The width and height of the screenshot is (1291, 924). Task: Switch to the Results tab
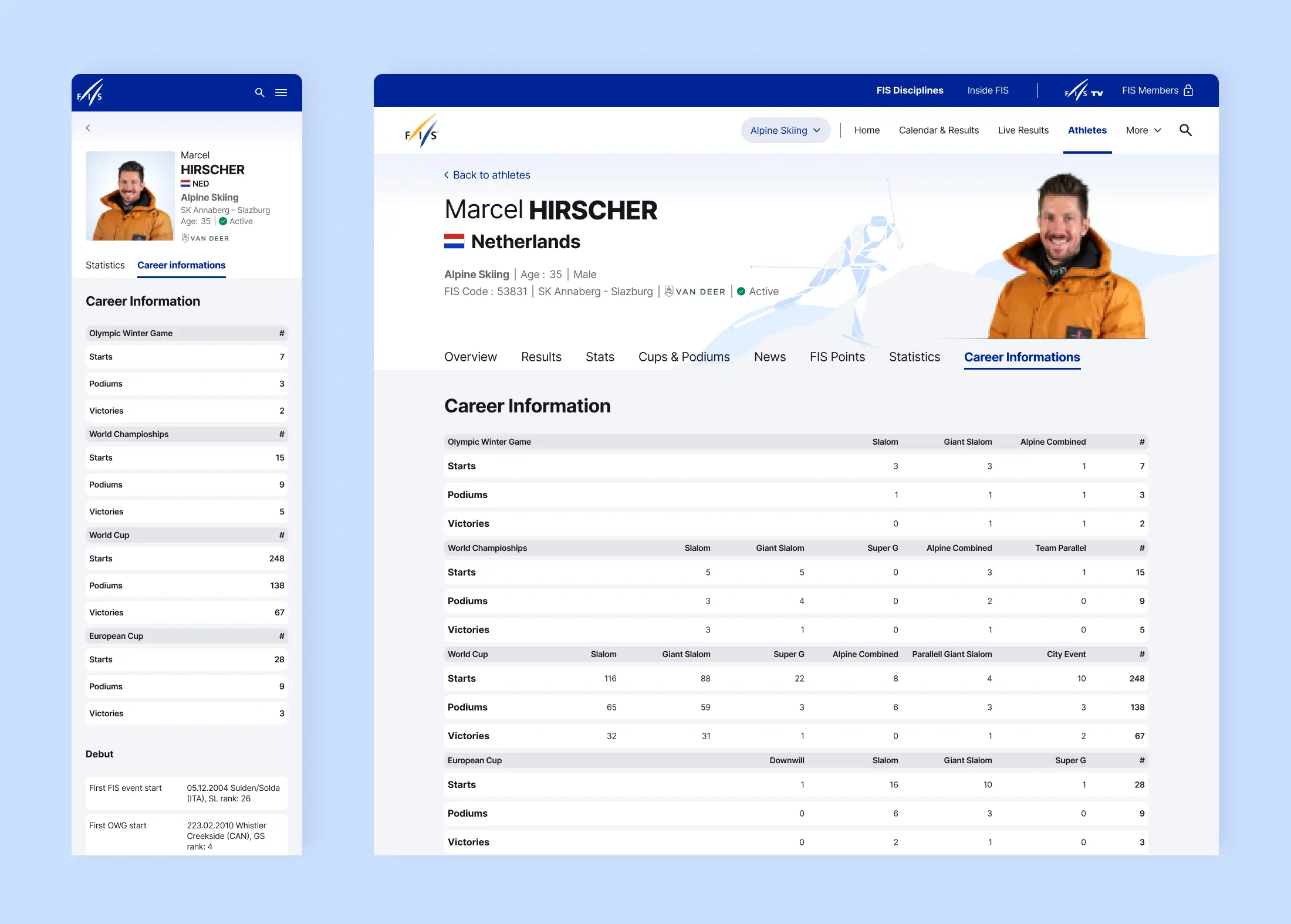[541, 357]
